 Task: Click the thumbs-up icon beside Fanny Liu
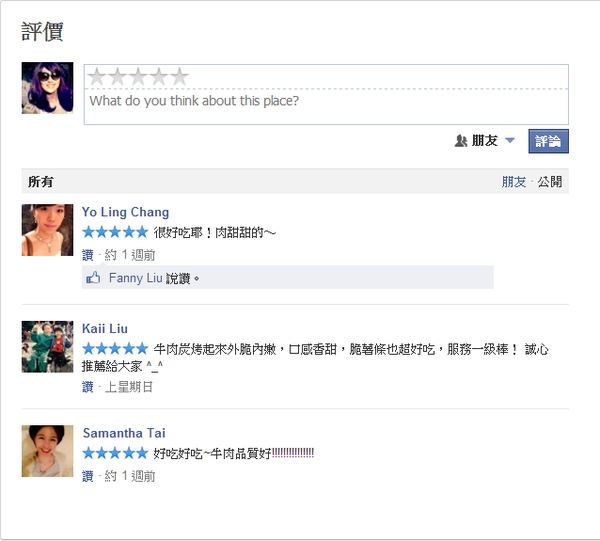tap(93, 278)
